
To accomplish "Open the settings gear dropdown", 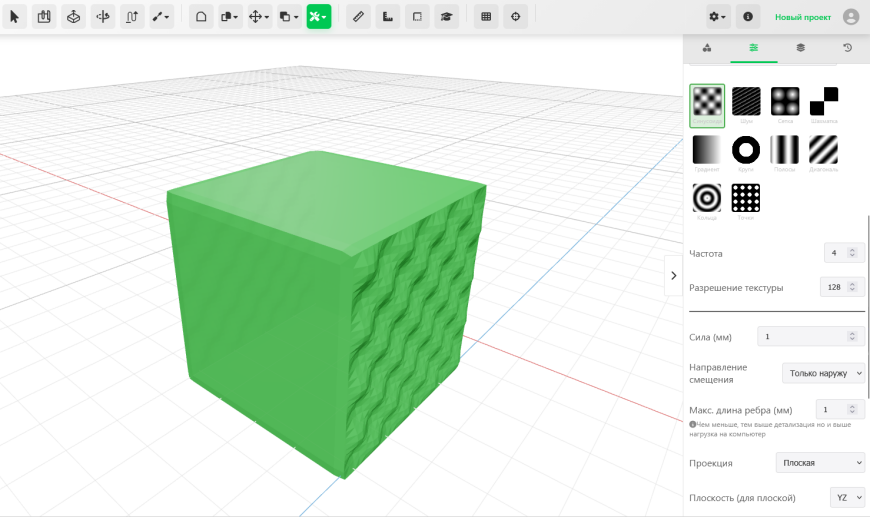I will click(717, 17).
